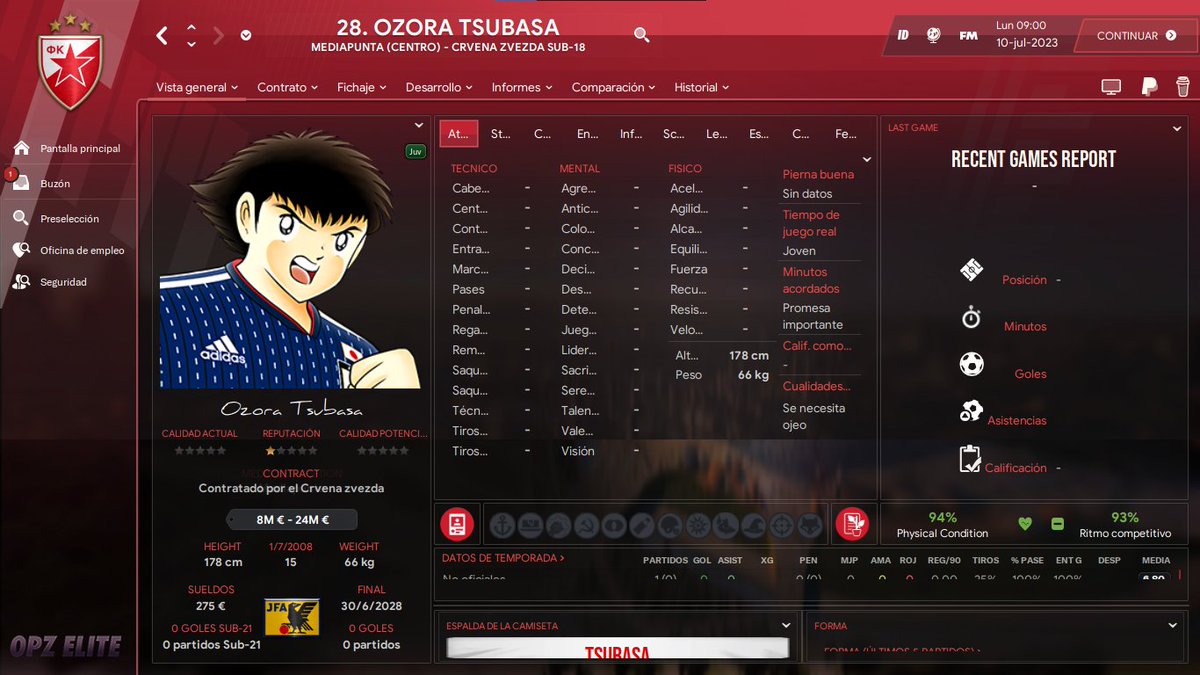
Task: Switch to the St... tab
Action: pyautogui.click(x=500, y=133)
